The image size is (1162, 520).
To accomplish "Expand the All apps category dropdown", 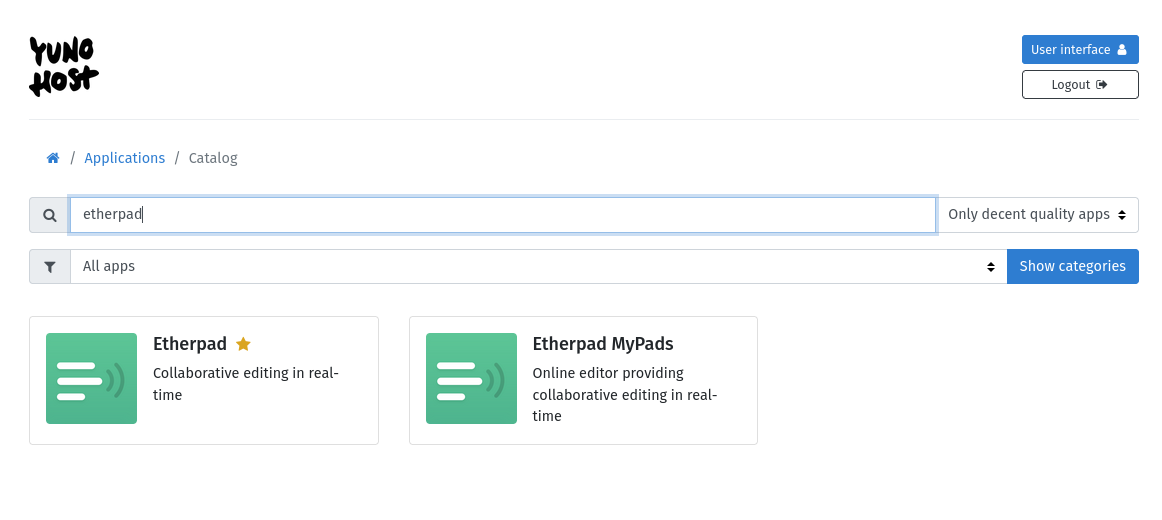I will click(539, 267).
